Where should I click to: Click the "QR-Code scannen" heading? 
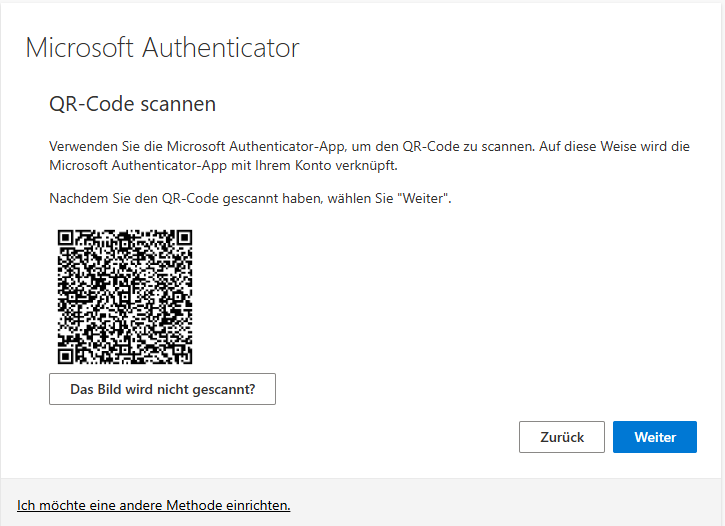[x=132, y=104]
